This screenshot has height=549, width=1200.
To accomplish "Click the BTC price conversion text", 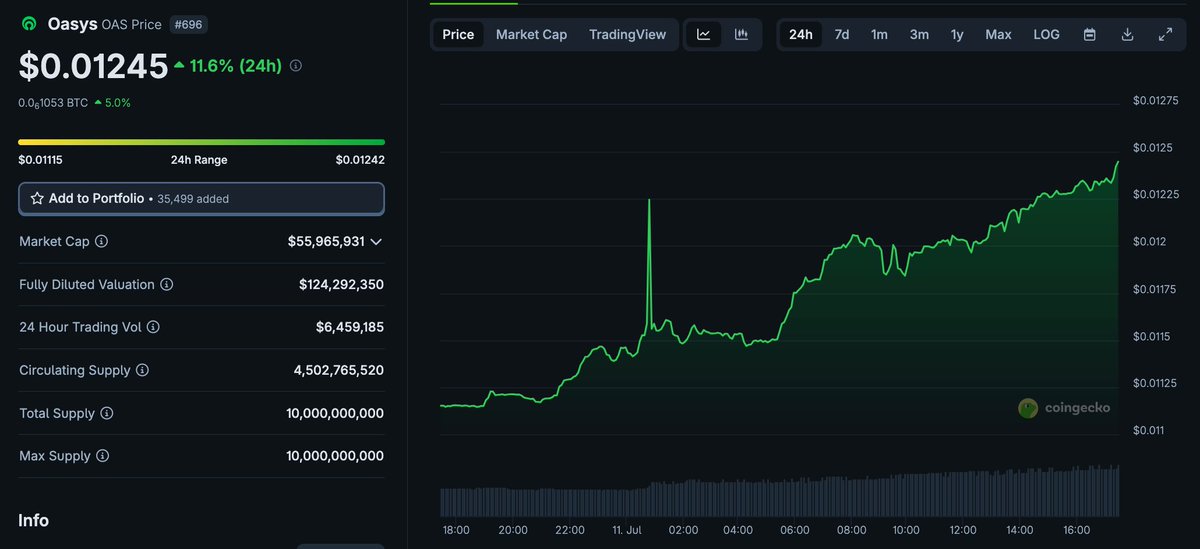I will [53, 102].
